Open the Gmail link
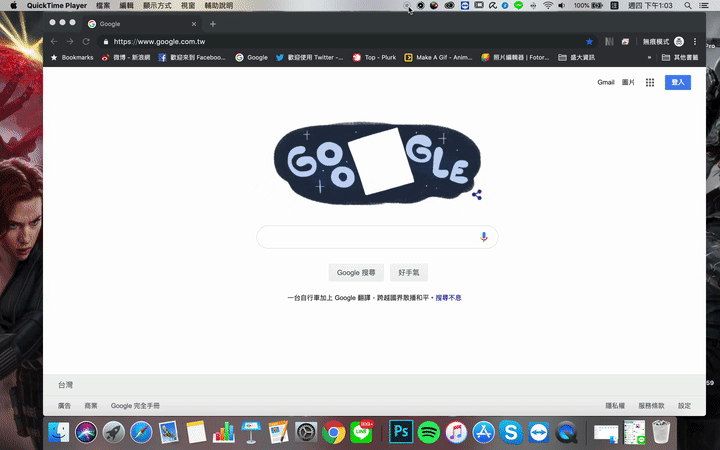This screenshot has width=720, height=450. pos(606,82)
